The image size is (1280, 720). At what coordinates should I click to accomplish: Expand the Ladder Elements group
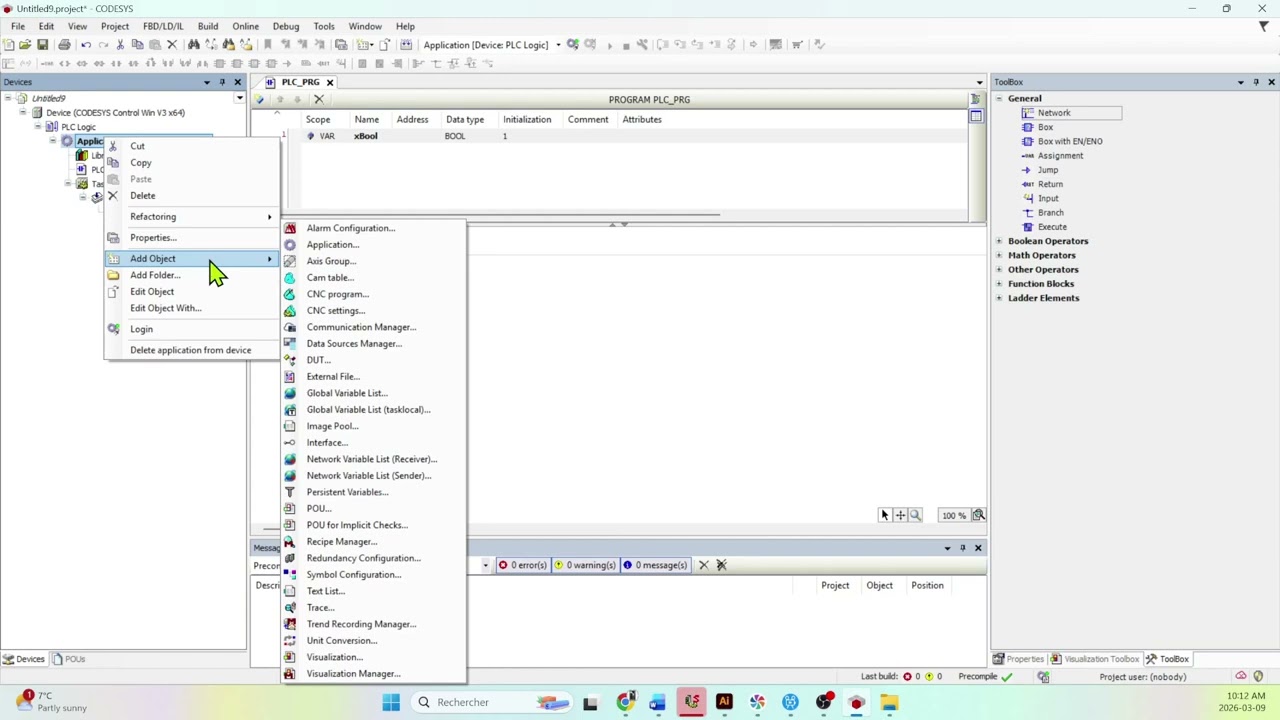(998, 298)
